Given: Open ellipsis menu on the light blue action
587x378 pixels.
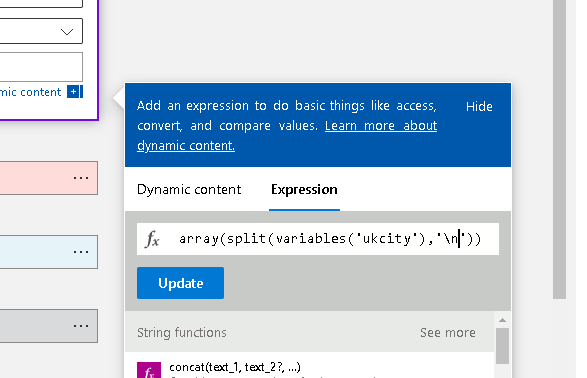Looking at the screenshot, I should click(x=81, y=252).
